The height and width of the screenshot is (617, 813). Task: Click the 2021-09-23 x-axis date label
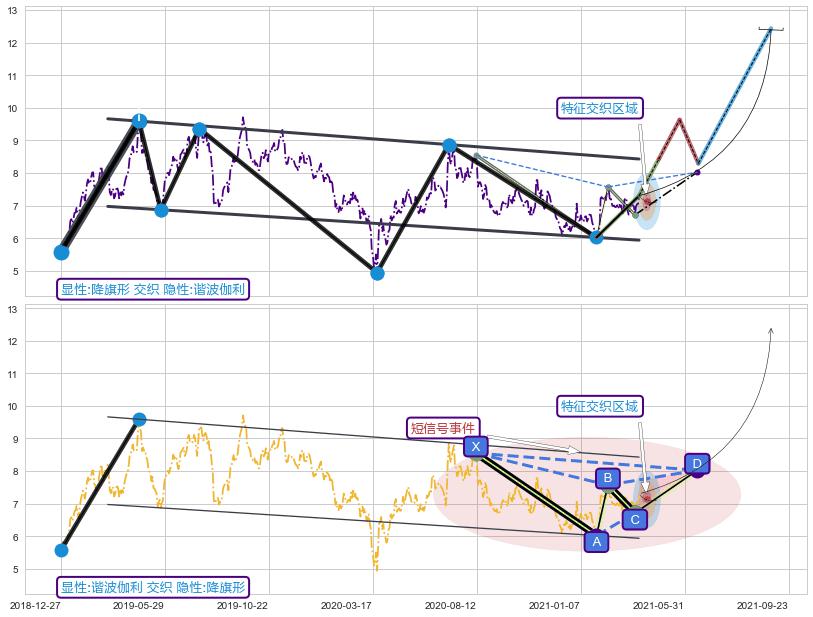762,605
